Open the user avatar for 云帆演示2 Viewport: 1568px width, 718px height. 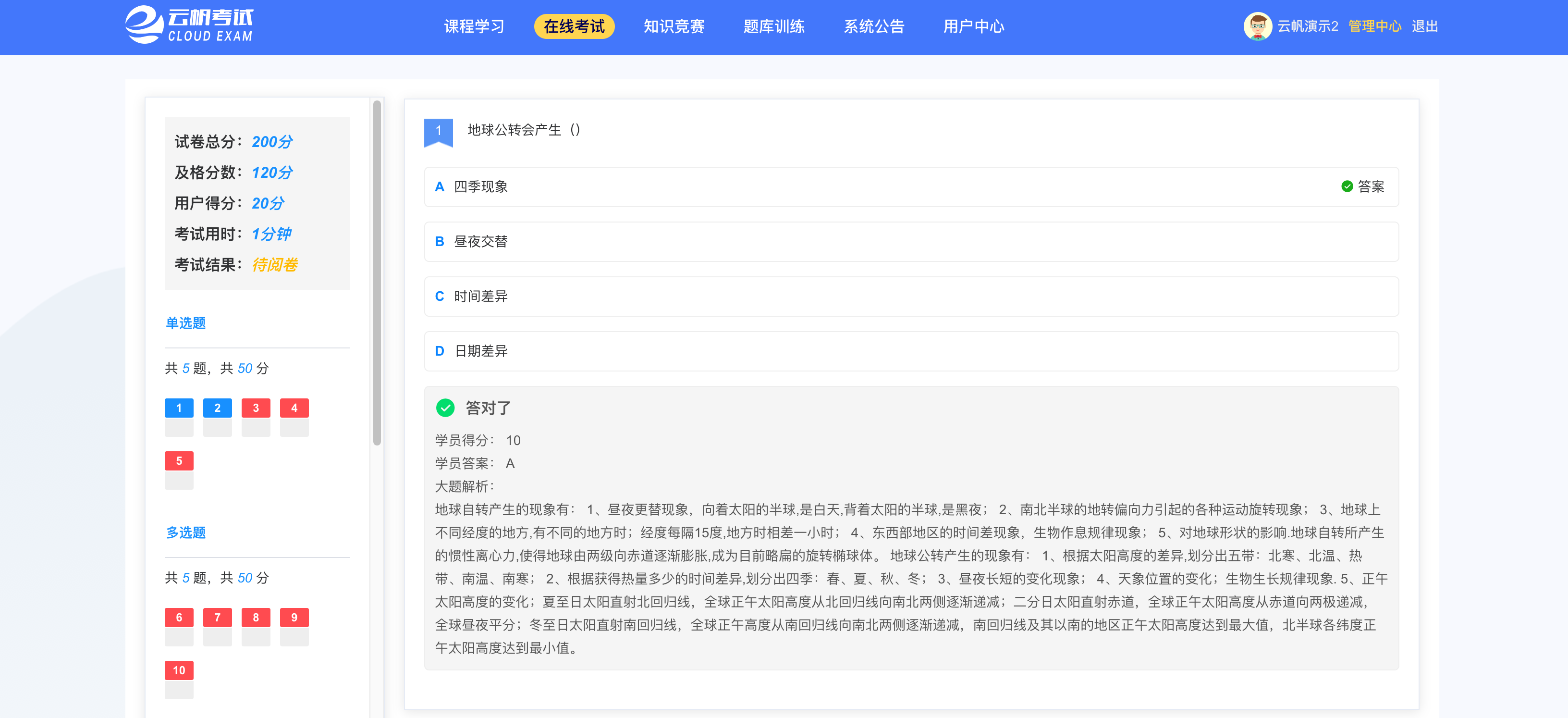point(1258,26)
